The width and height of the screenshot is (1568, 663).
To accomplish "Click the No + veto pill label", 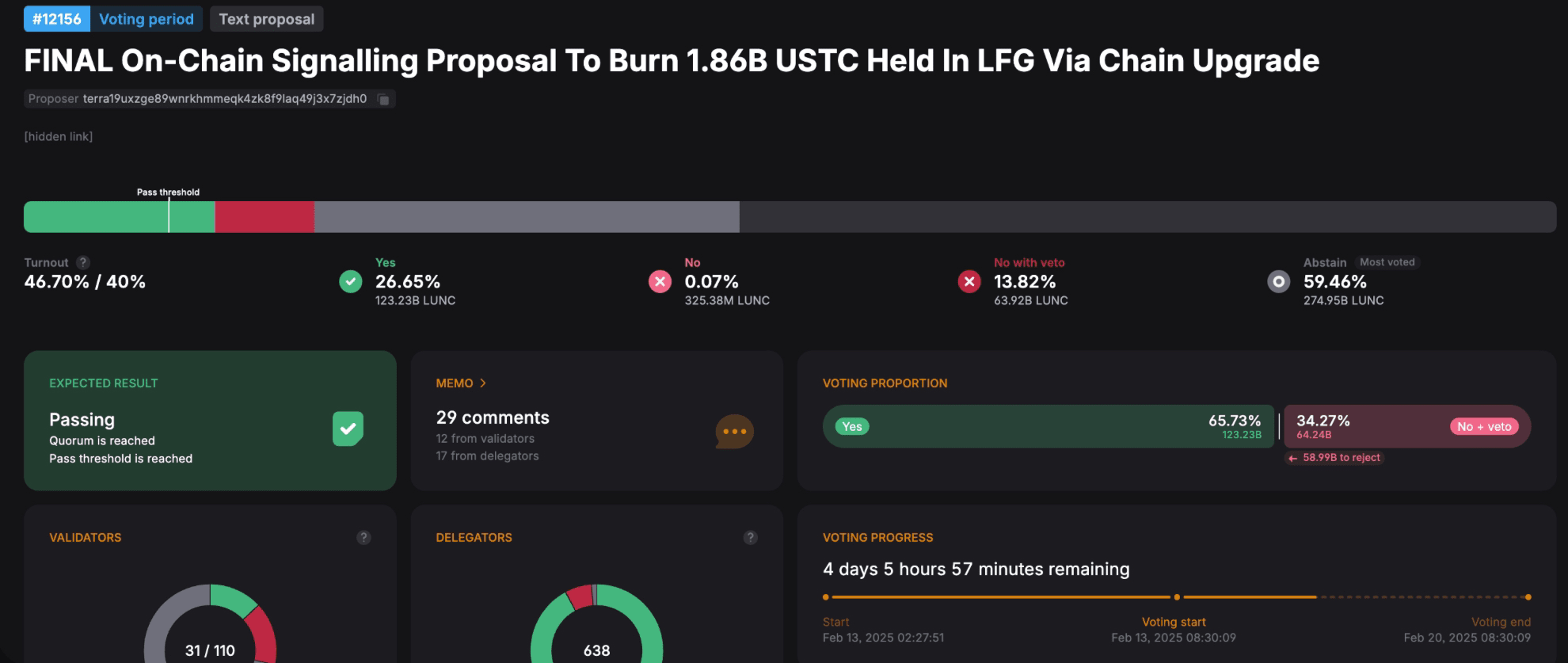I will (x=1484, y=426).
